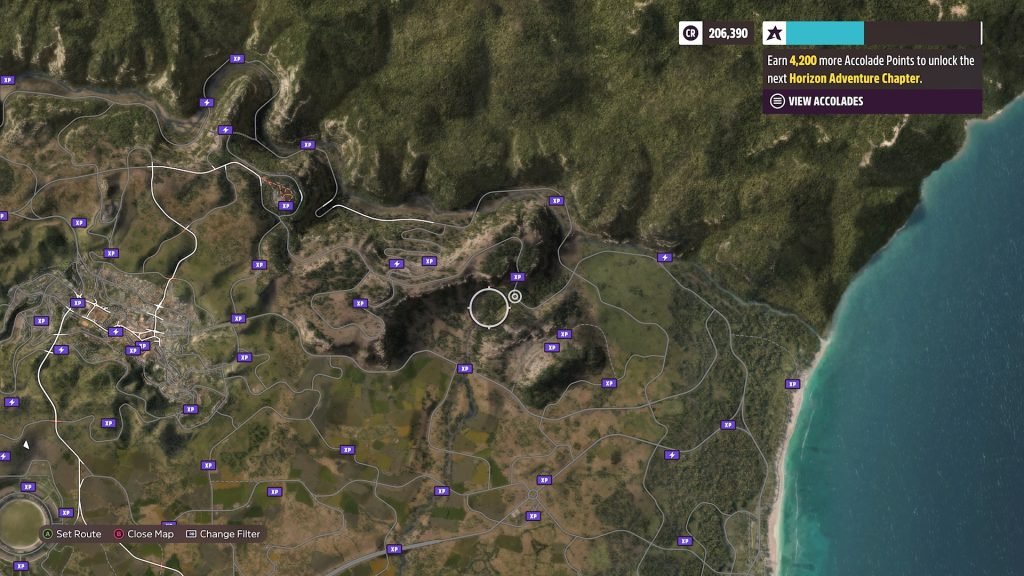Click the large map cursor ring
The image size is (1024, 576).
488,308
